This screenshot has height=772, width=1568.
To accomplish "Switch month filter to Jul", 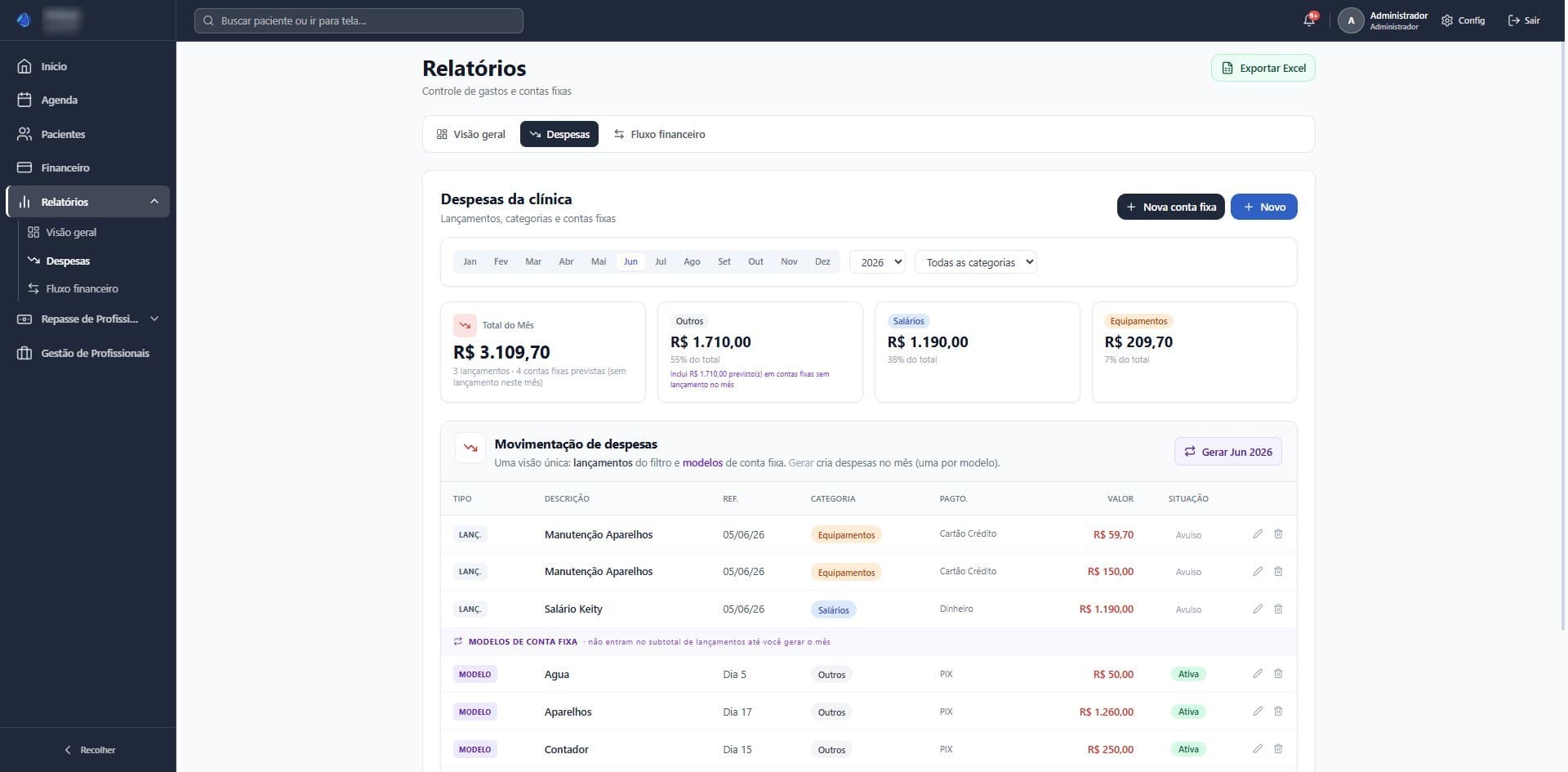I will (x=661, y=261).
